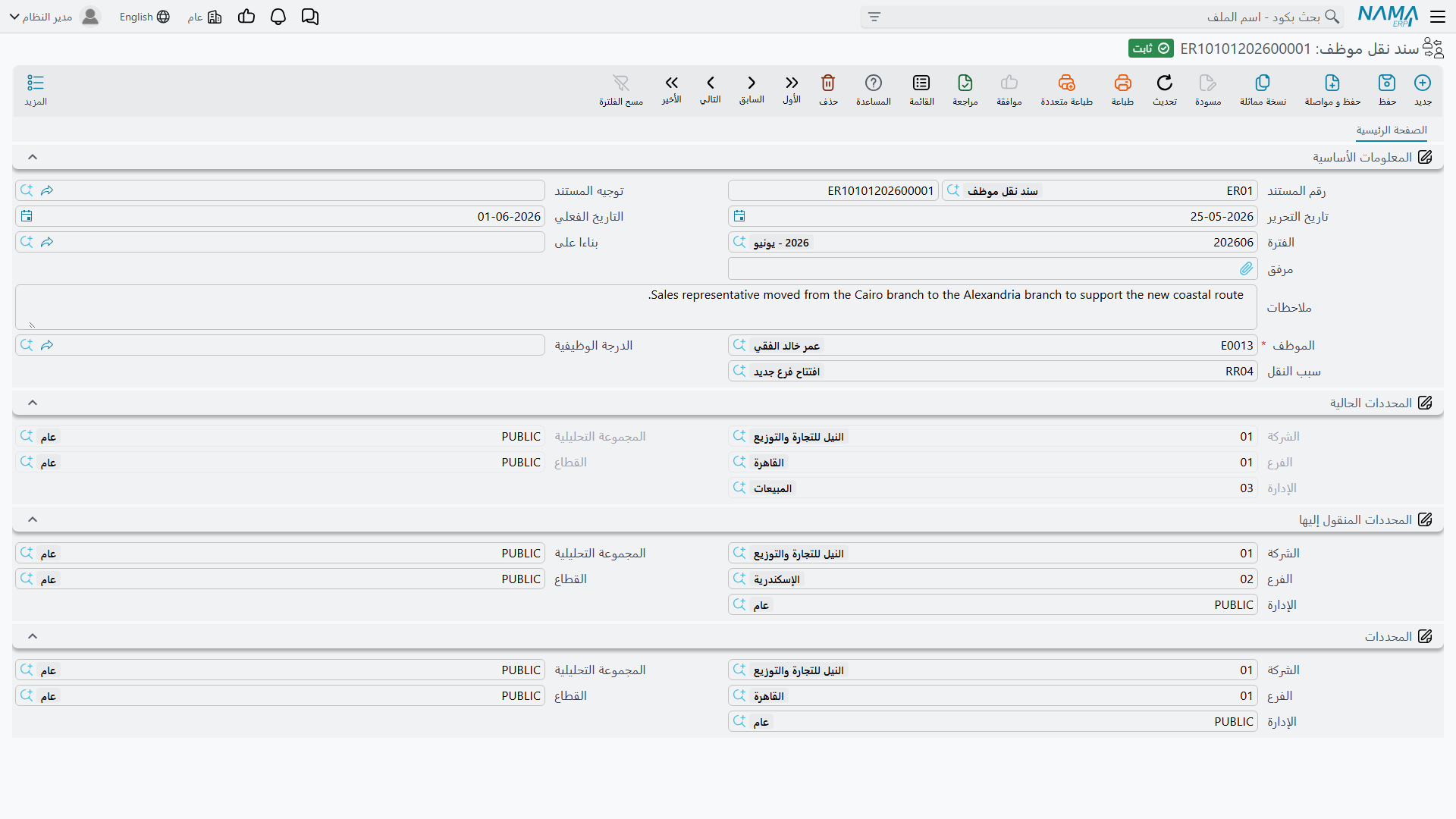Follow the توجيه المستند link arrow icon

[47, 190]
